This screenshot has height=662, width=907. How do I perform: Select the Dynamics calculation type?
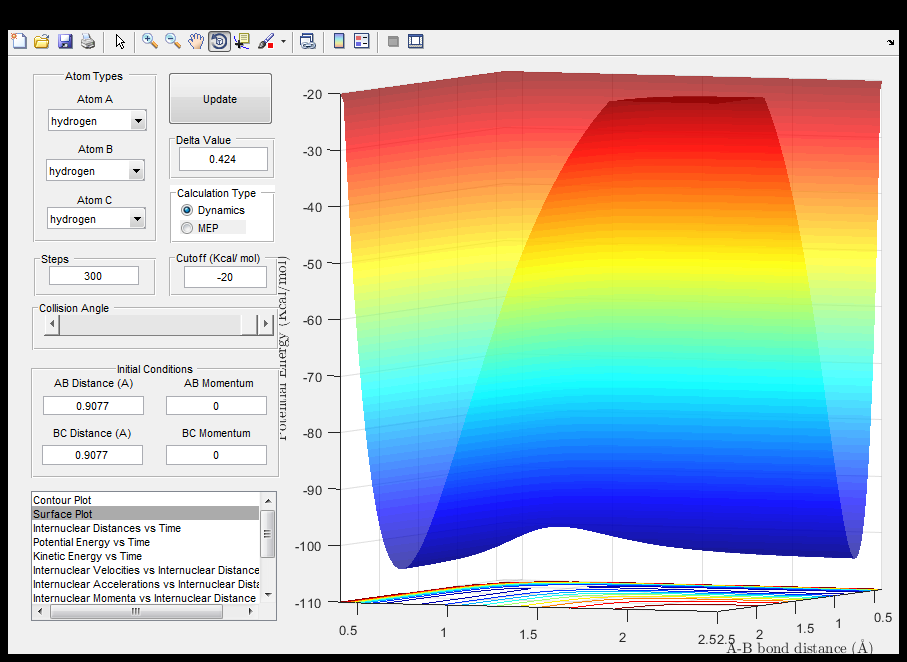click(x=187, y=211)
